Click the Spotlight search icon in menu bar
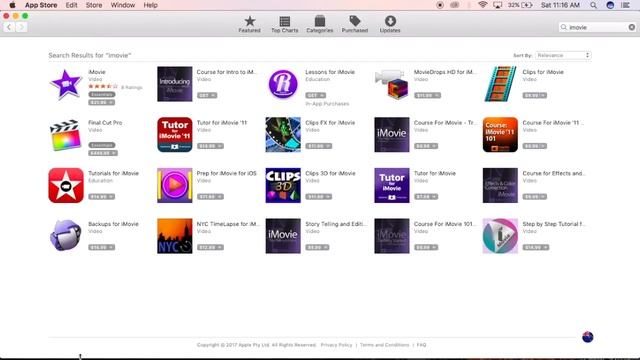640x360 pixels. click(593, 5)
